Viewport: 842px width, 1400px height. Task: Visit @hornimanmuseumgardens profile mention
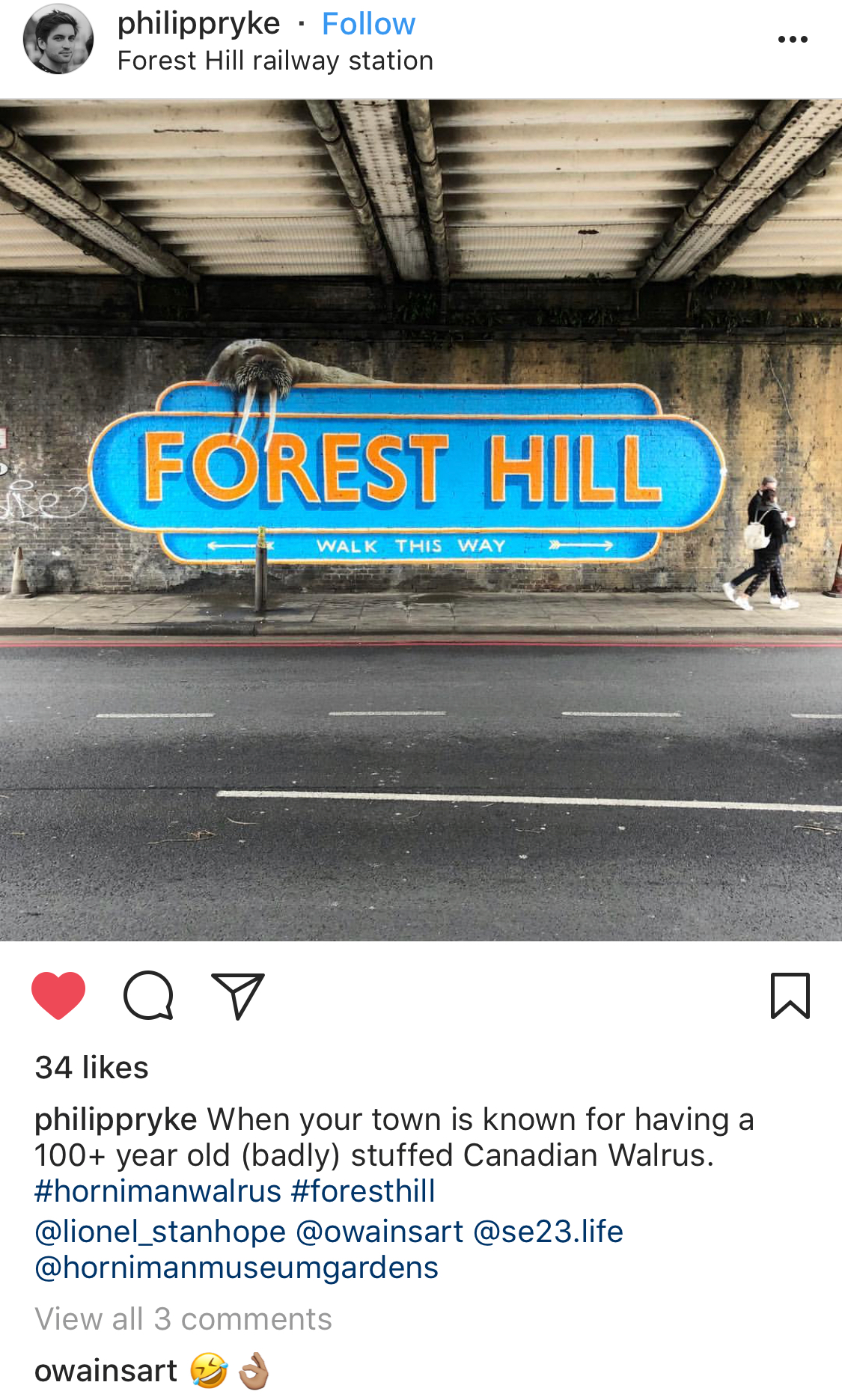point(237,1268)
